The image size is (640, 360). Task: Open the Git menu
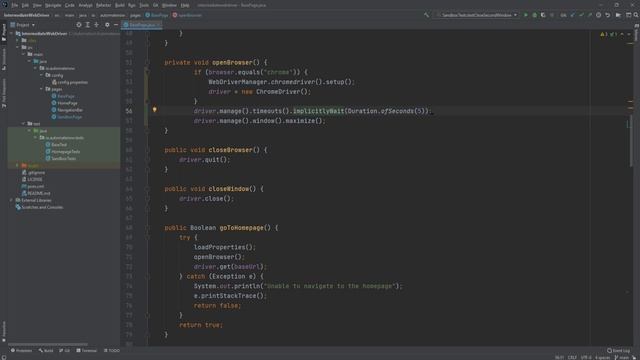(x=156, y=5)
